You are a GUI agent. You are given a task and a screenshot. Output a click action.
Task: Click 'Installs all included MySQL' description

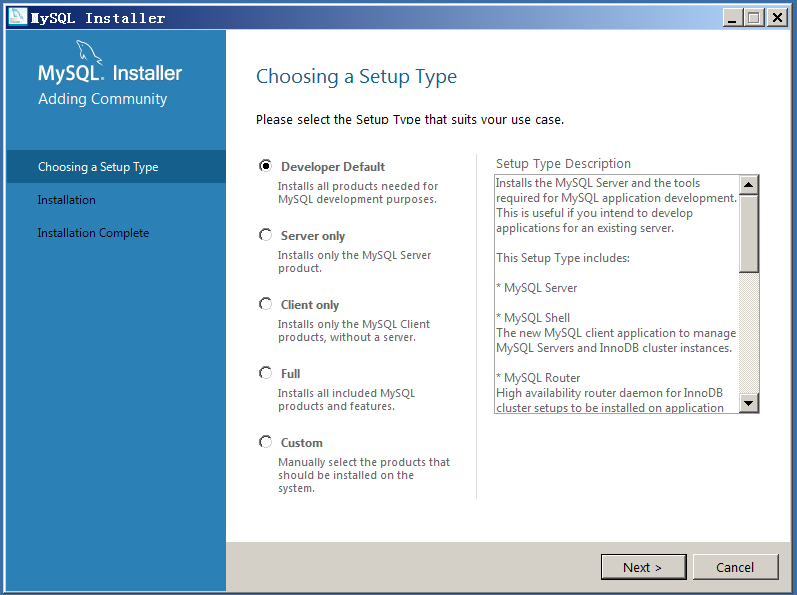[x=347, y=393]
